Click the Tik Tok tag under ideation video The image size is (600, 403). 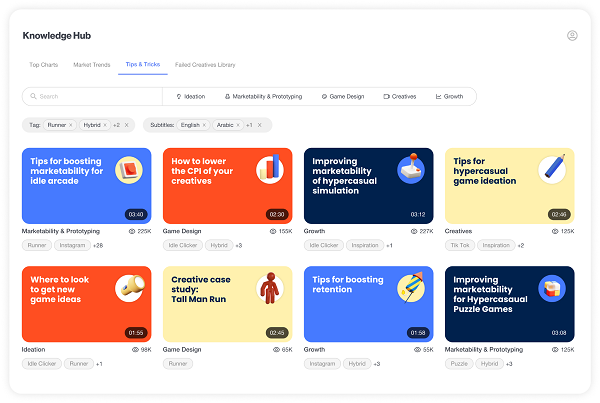(x=461, y=245)
